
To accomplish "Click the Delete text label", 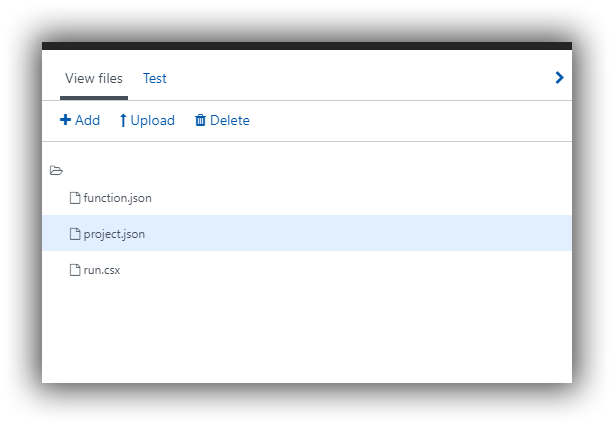I will tap(230, 120).
